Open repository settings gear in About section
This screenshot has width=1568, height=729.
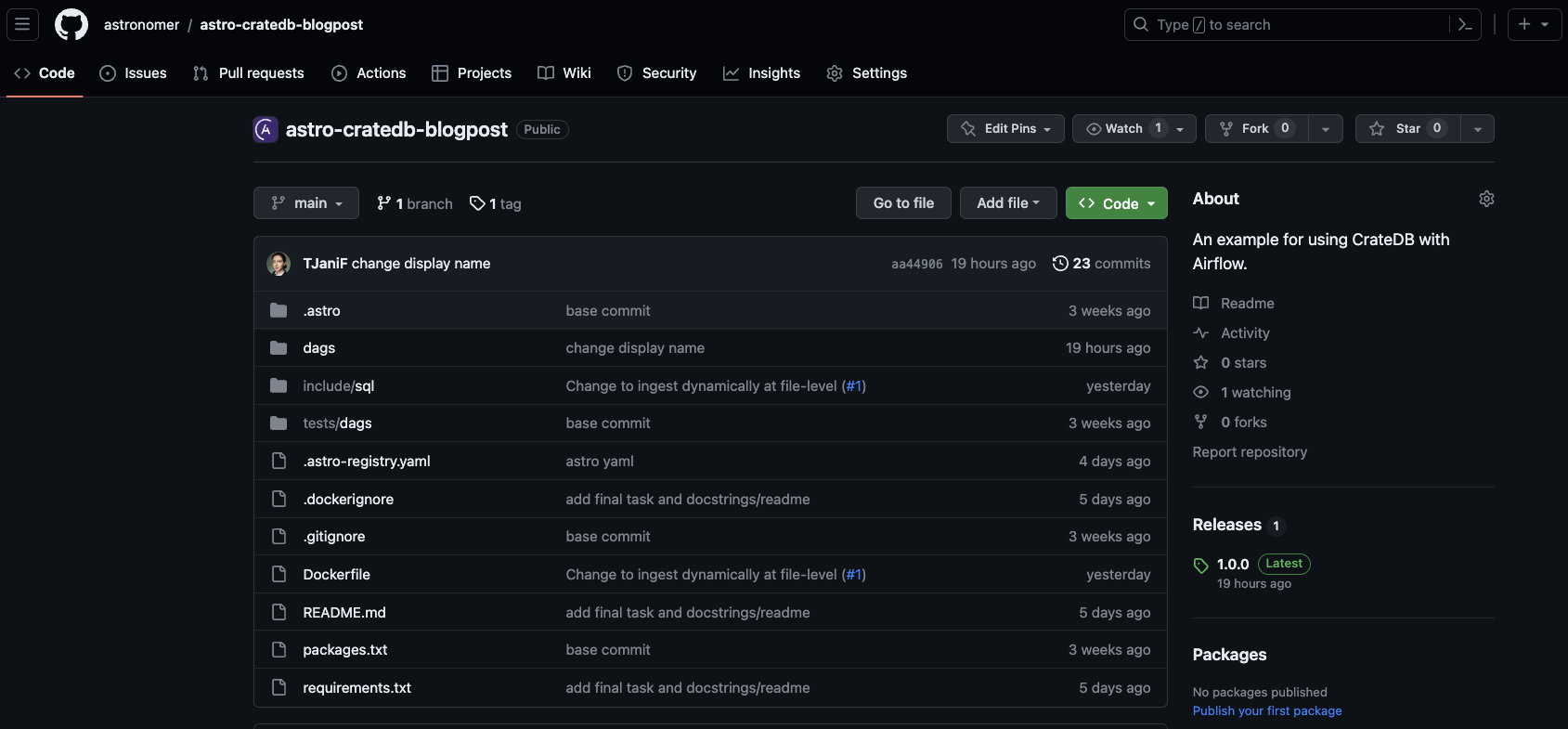(1486, 199)
